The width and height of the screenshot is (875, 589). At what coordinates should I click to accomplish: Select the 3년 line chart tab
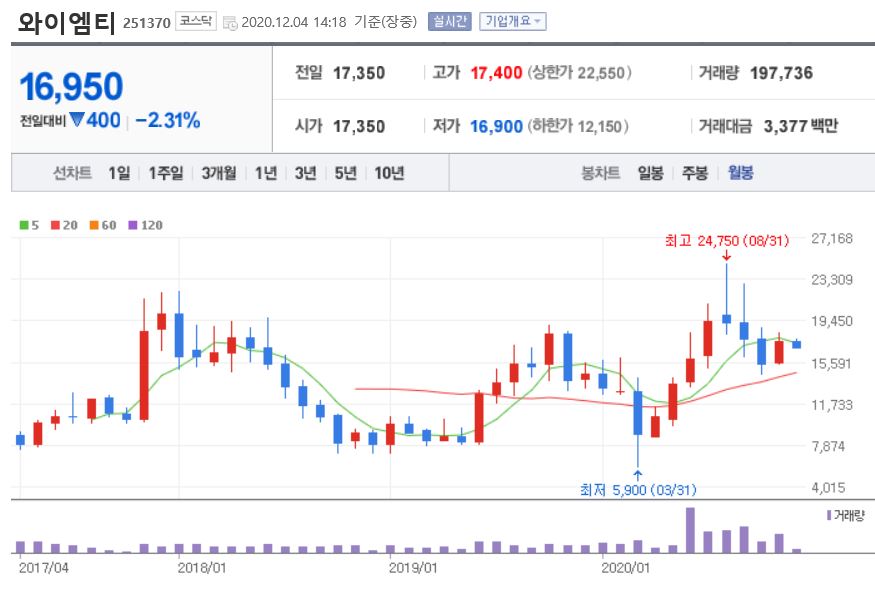click(305, 173)
